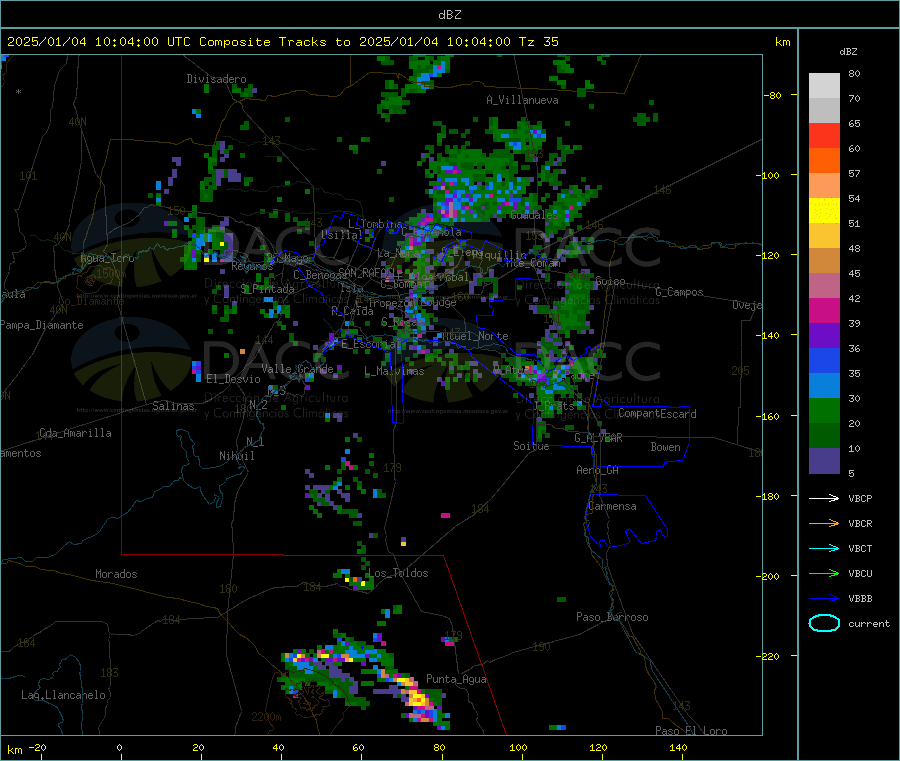This screenshot has height=761, width=900.
Task: Click the Soitue map label
Action: click(531, 446)
